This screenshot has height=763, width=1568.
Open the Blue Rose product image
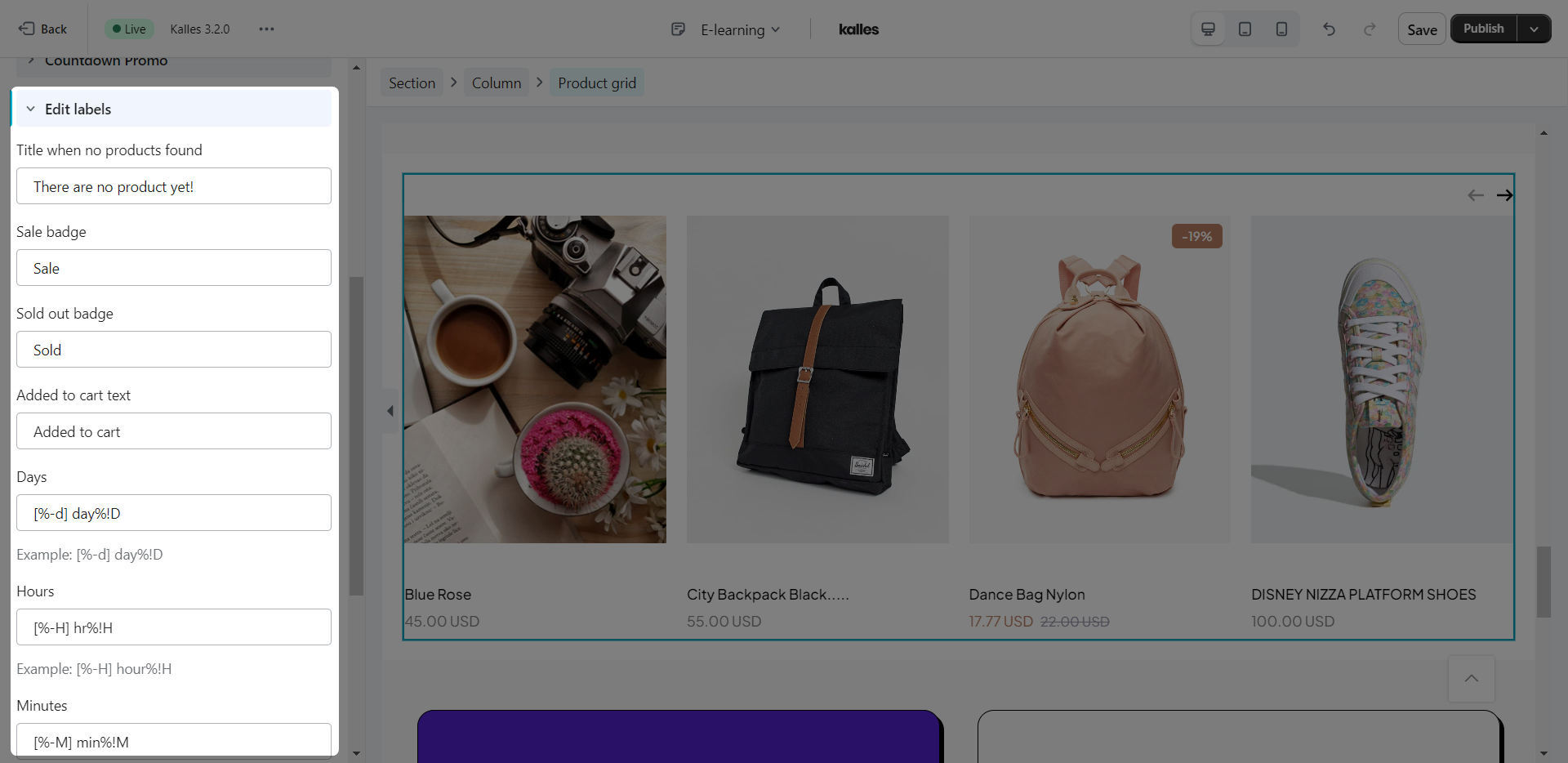(x=535, y=380)
